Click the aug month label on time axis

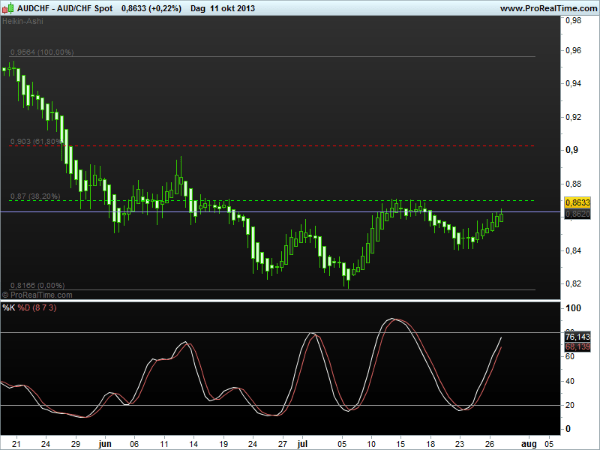[x=529, y=444]
